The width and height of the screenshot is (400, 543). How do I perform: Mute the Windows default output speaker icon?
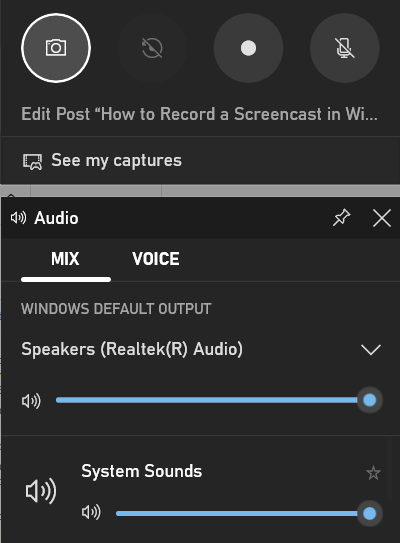tap(31, 401)
